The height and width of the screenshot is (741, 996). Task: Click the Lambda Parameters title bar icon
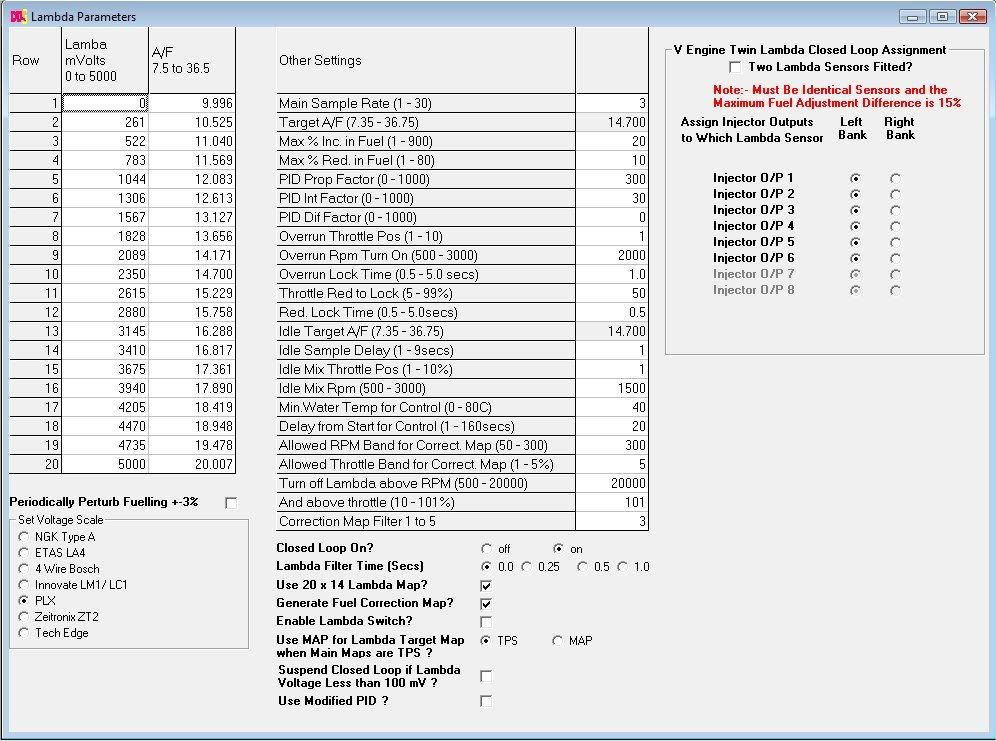click(17, 16)
